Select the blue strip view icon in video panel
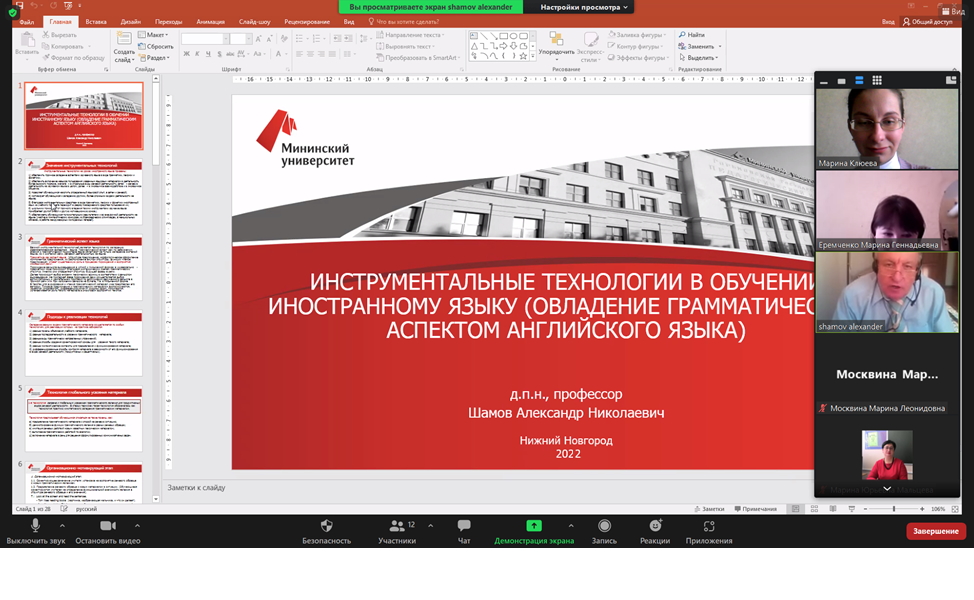 click(x=859, y=80)
